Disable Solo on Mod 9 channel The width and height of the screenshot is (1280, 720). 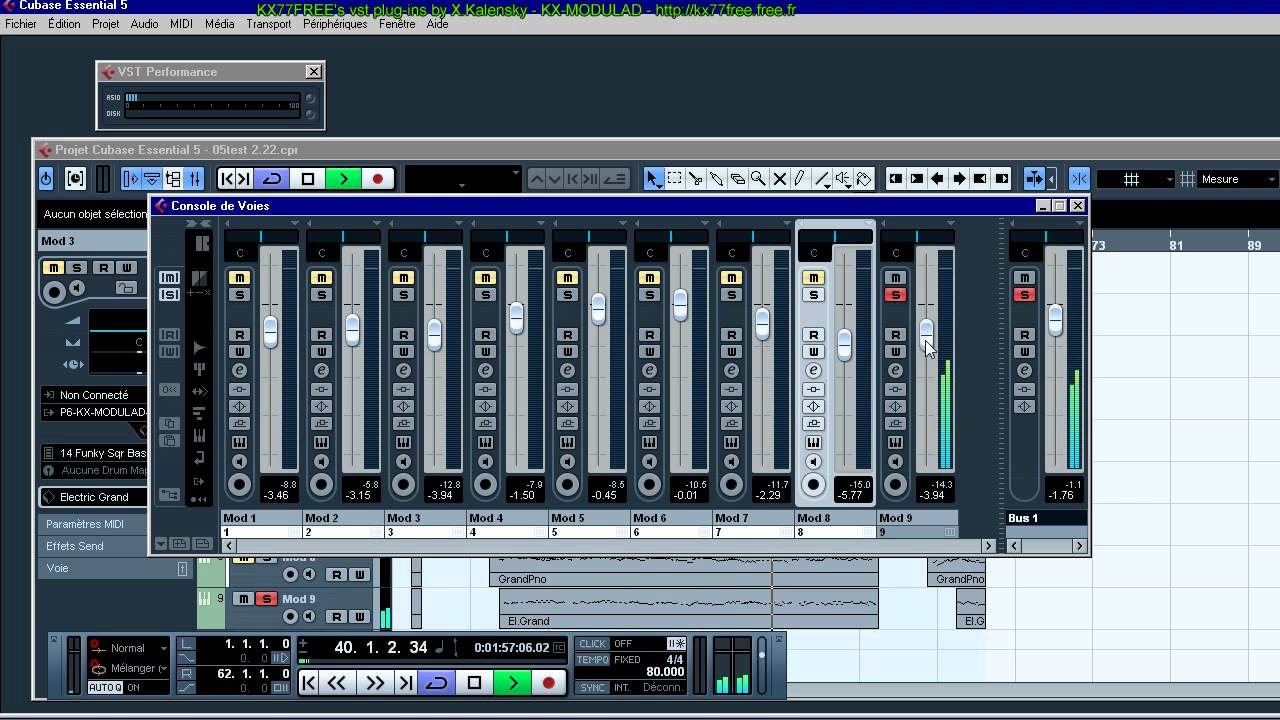pyautogui.click(x=896, y=295)
